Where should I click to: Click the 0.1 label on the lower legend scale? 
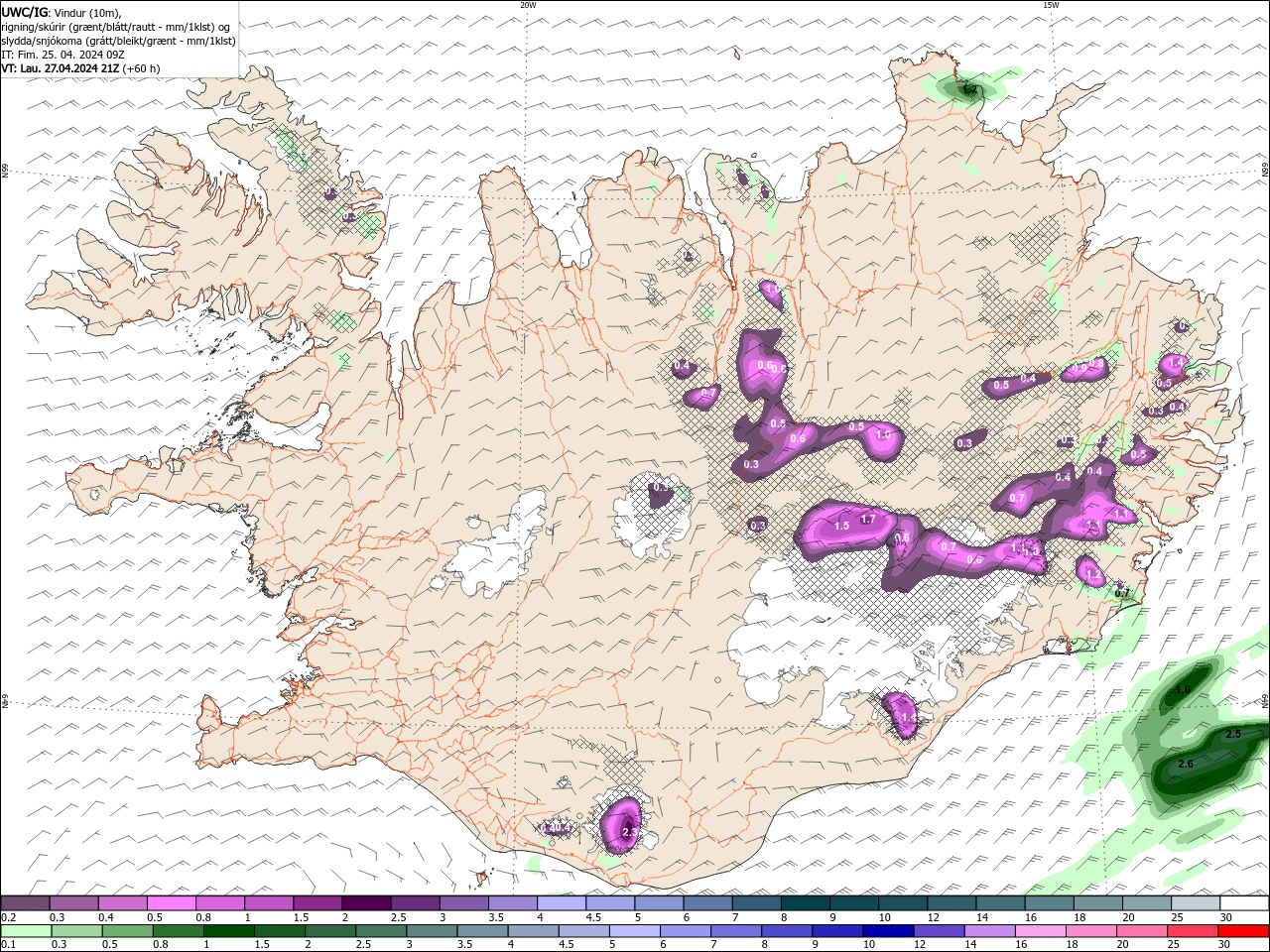point(10,944)
